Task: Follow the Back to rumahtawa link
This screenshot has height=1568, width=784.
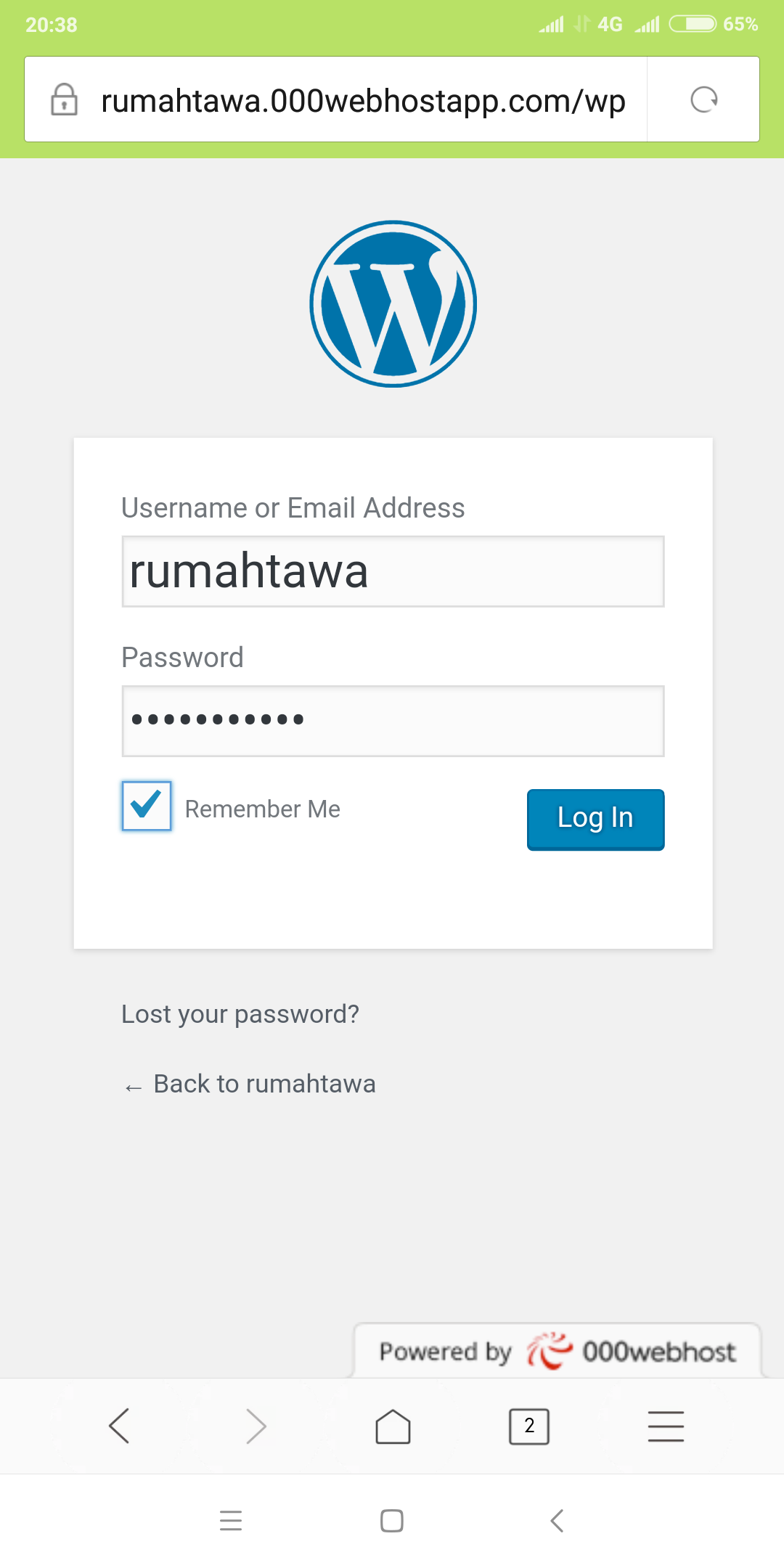Action: click(x=264, y=1084)
